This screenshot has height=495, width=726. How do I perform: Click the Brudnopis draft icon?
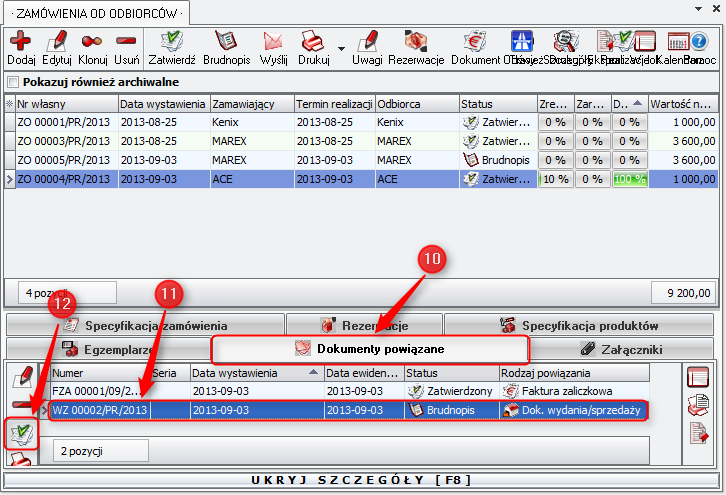click(226, 41)
